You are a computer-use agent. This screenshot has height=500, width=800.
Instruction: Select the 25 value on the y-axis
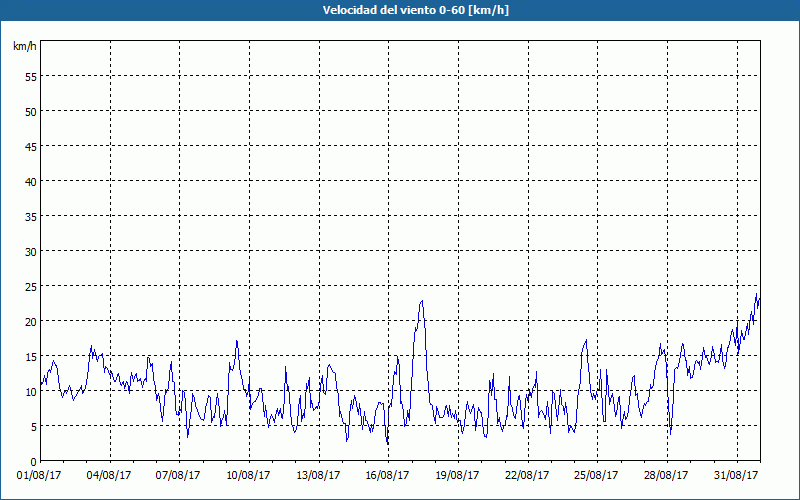[x=31, y=288]
